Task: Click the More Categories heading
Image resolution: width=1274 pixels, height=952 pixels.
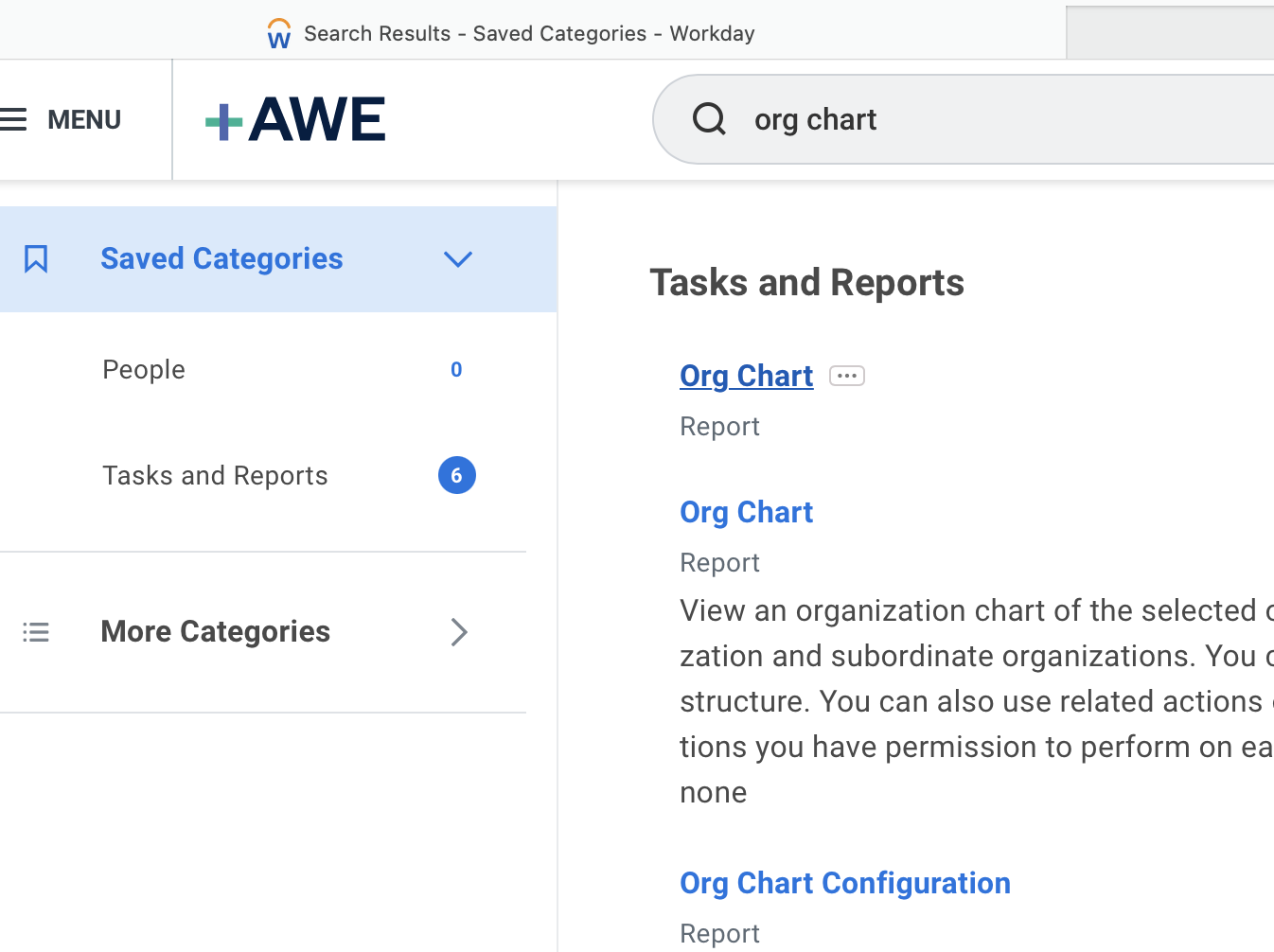Action: [215, 631]
